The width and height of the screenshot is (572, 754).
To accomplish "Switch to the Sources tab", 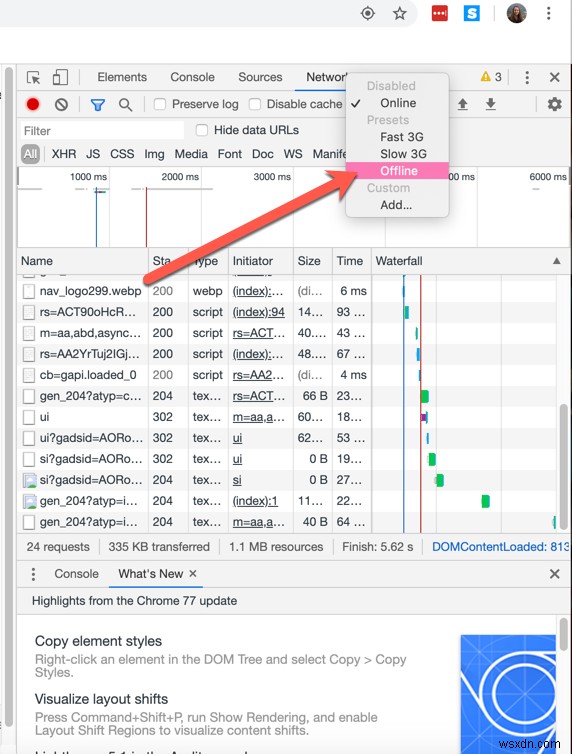I will pos(260,77).
